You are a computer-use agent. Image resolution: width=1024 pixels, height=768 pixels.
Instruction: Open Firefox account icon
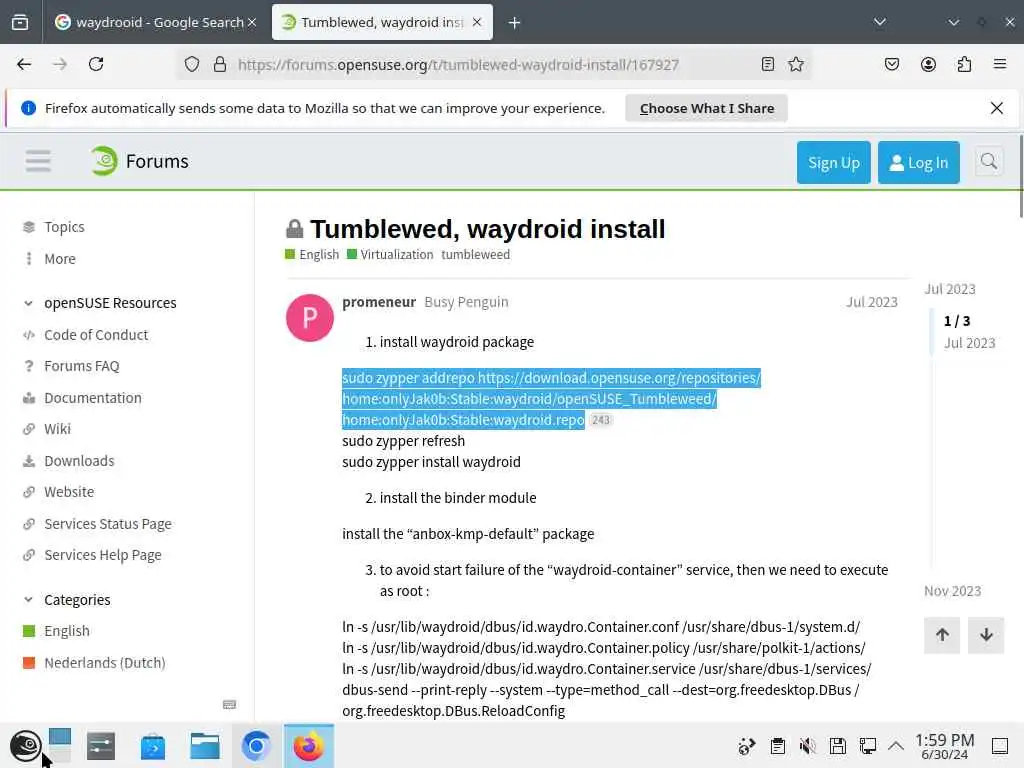tap(928, 64)
